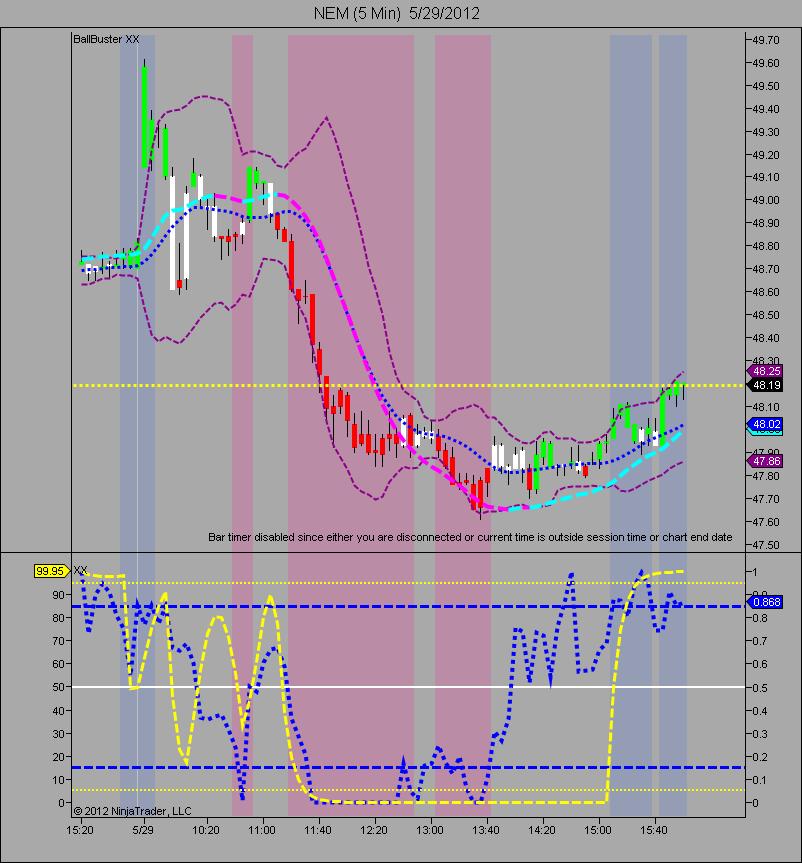Click the 11:00 time axis label
Viewport: 802px width, 863px height.
263,829
